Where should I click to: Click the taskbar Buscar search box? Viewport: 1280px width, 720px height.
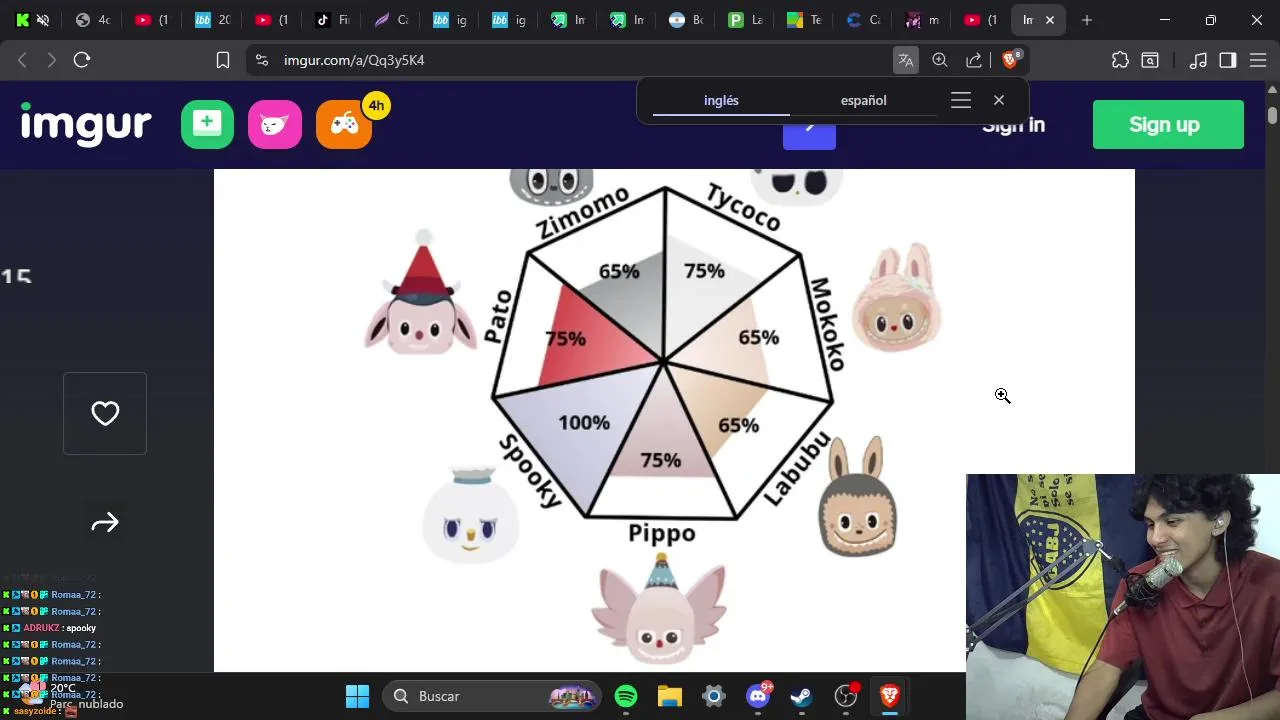click(492, 696)
